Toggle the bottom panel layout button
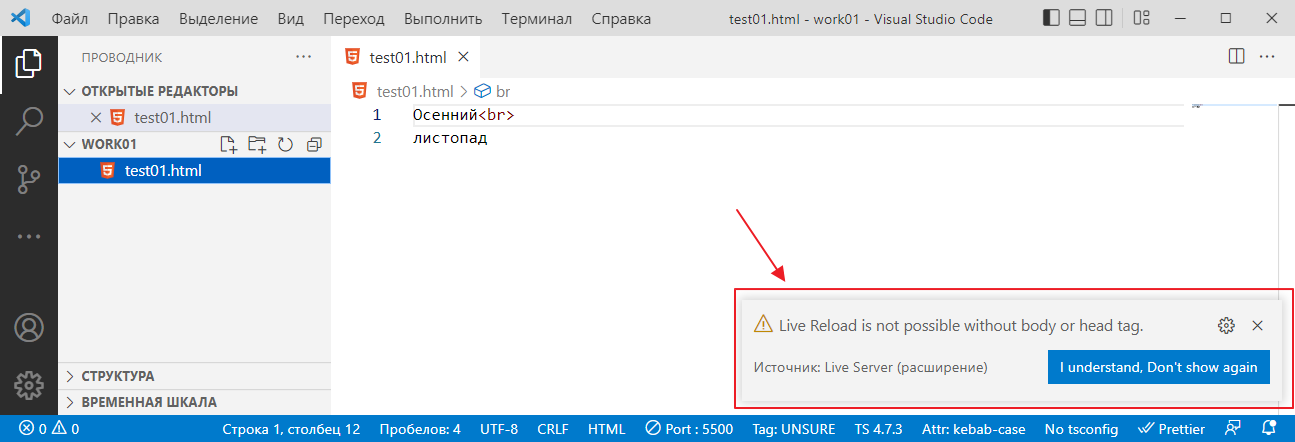 1077,18
